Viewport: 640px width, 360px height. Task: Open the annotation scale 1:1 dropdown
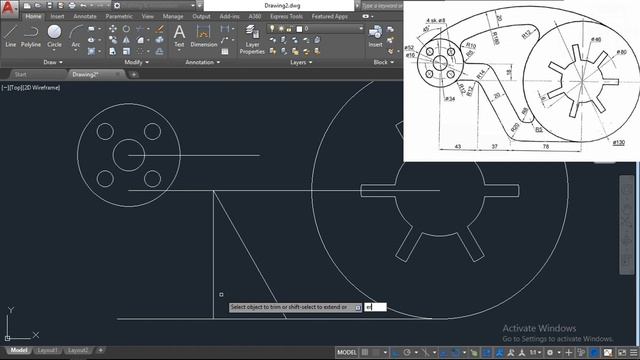(x=535, y=352)
